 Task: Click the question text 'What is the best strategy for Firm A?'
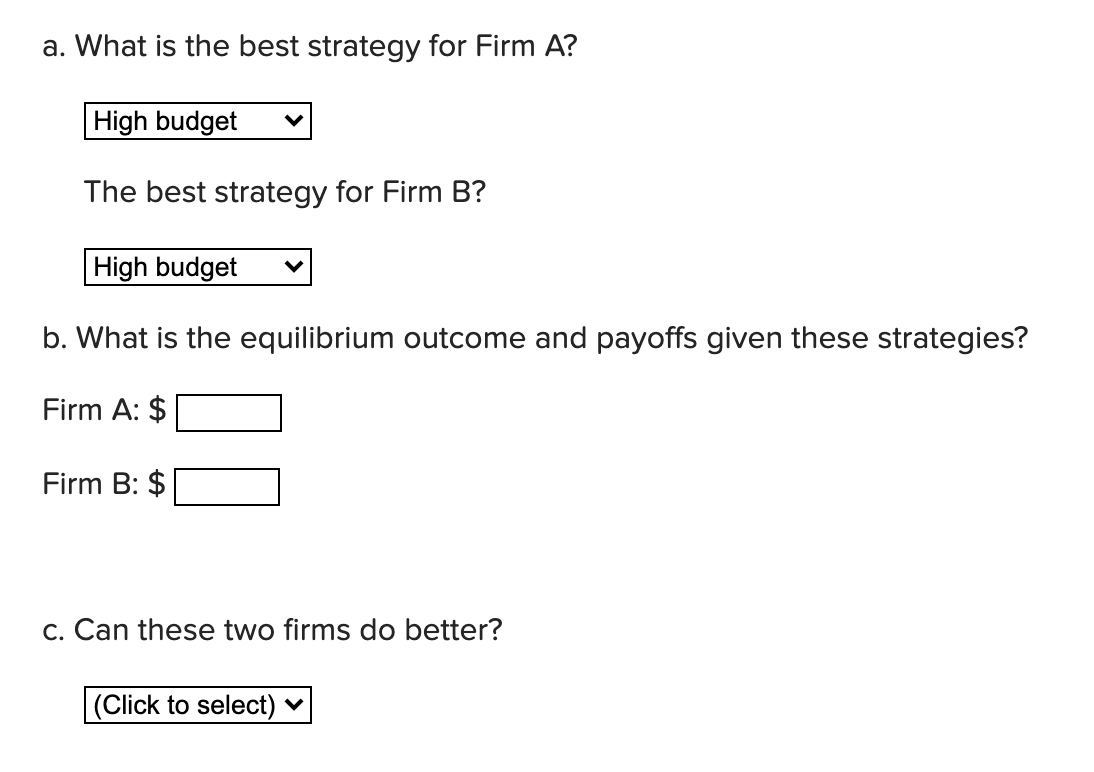pyautogui.click(x=310, y=45)
